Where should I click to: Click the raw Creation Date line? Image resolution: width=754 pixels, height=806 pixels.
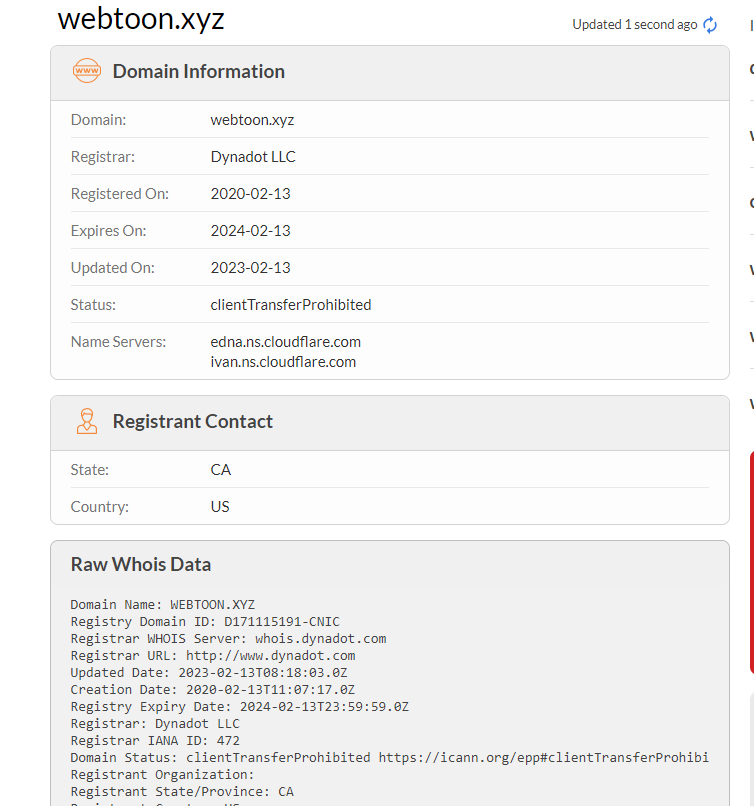tap(213, 689)
